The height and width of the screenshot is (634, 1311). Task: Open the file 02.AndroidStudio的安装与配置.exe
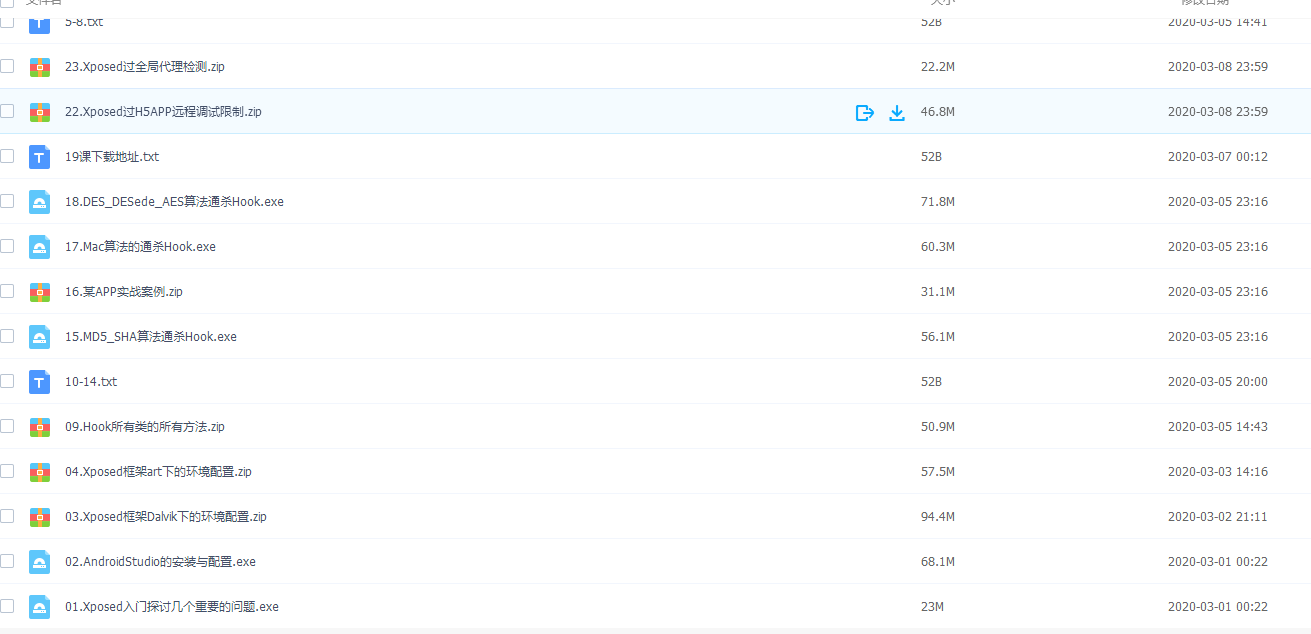pyautogui.click(x=160, y=562)
